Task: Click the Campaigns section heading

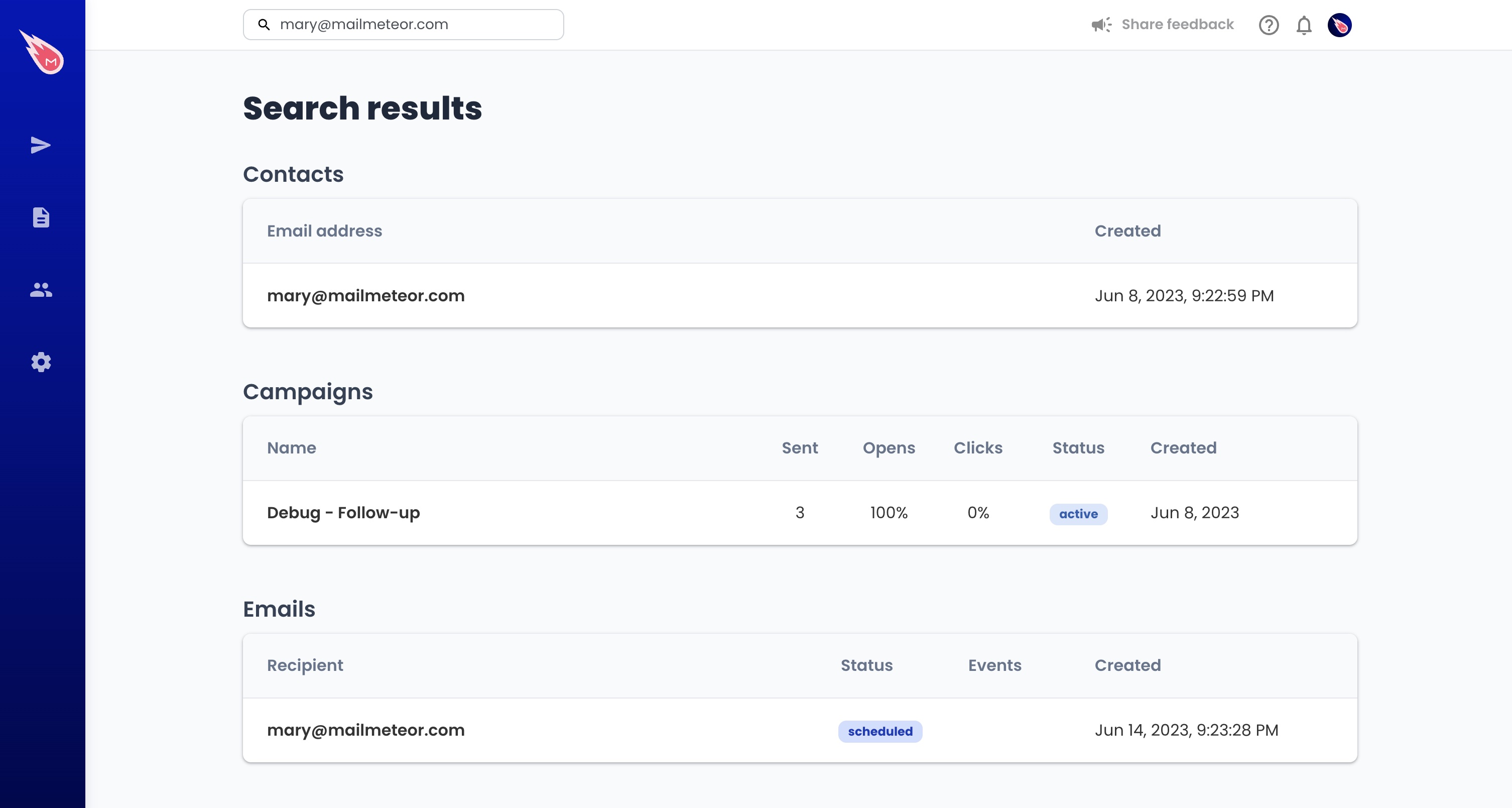Action: tap(308, 392)
